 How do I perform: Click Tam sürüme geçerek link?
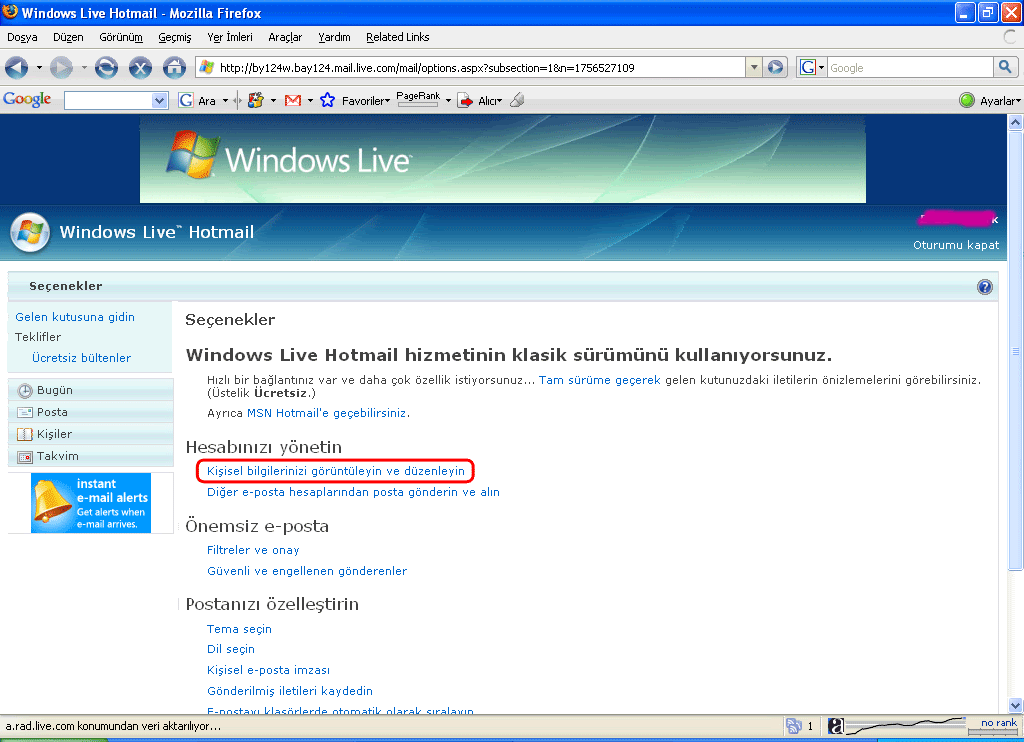tap(600, 380)
